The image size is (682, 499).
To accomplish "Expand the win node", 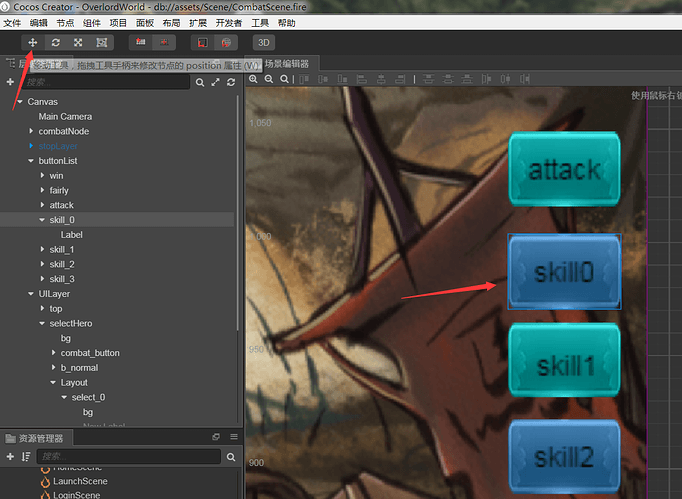I will click(x=42, y=175).
